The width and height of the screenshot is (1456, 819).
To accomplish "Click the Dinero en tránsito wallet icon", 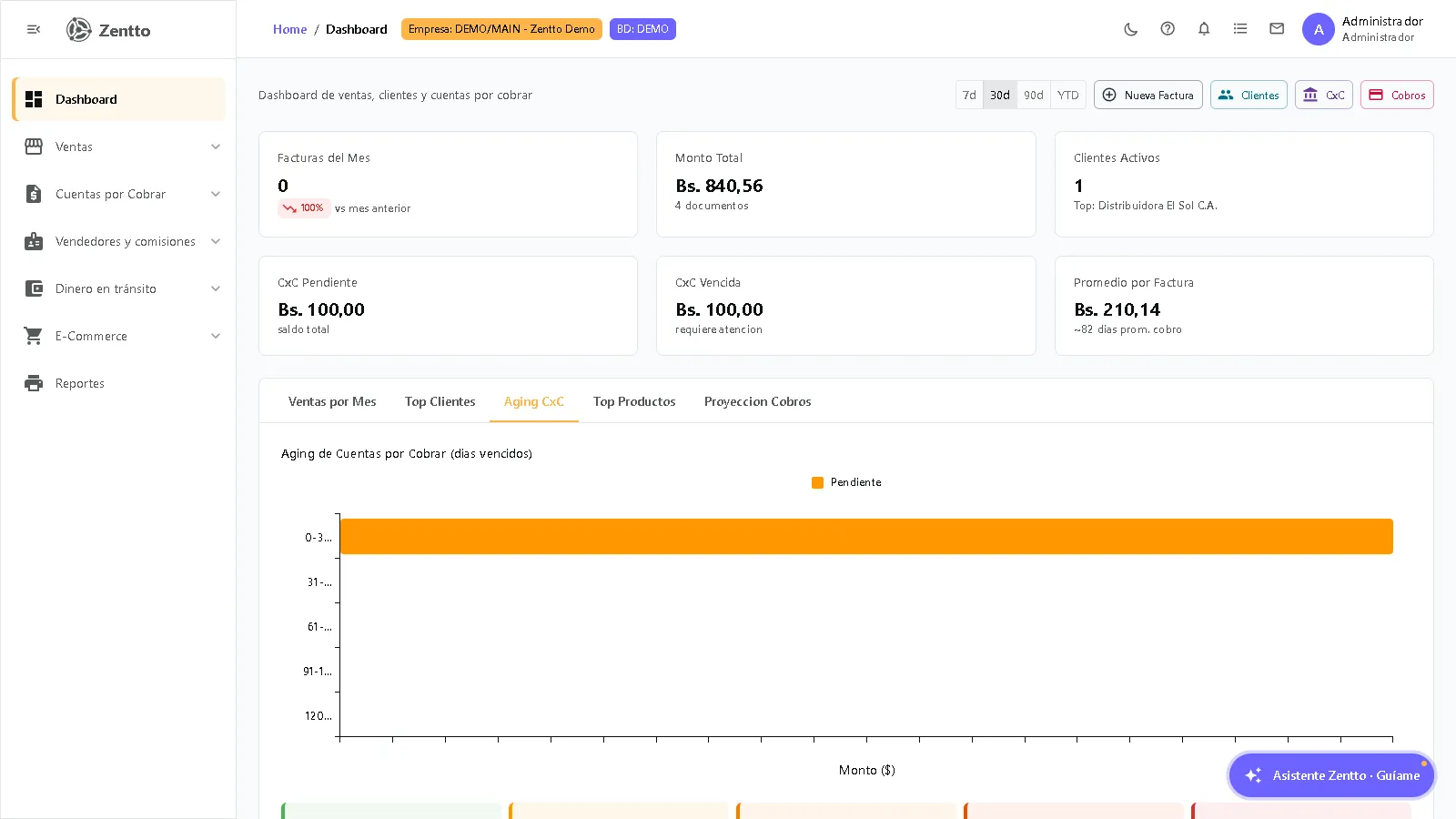I will tap(34, 288).
